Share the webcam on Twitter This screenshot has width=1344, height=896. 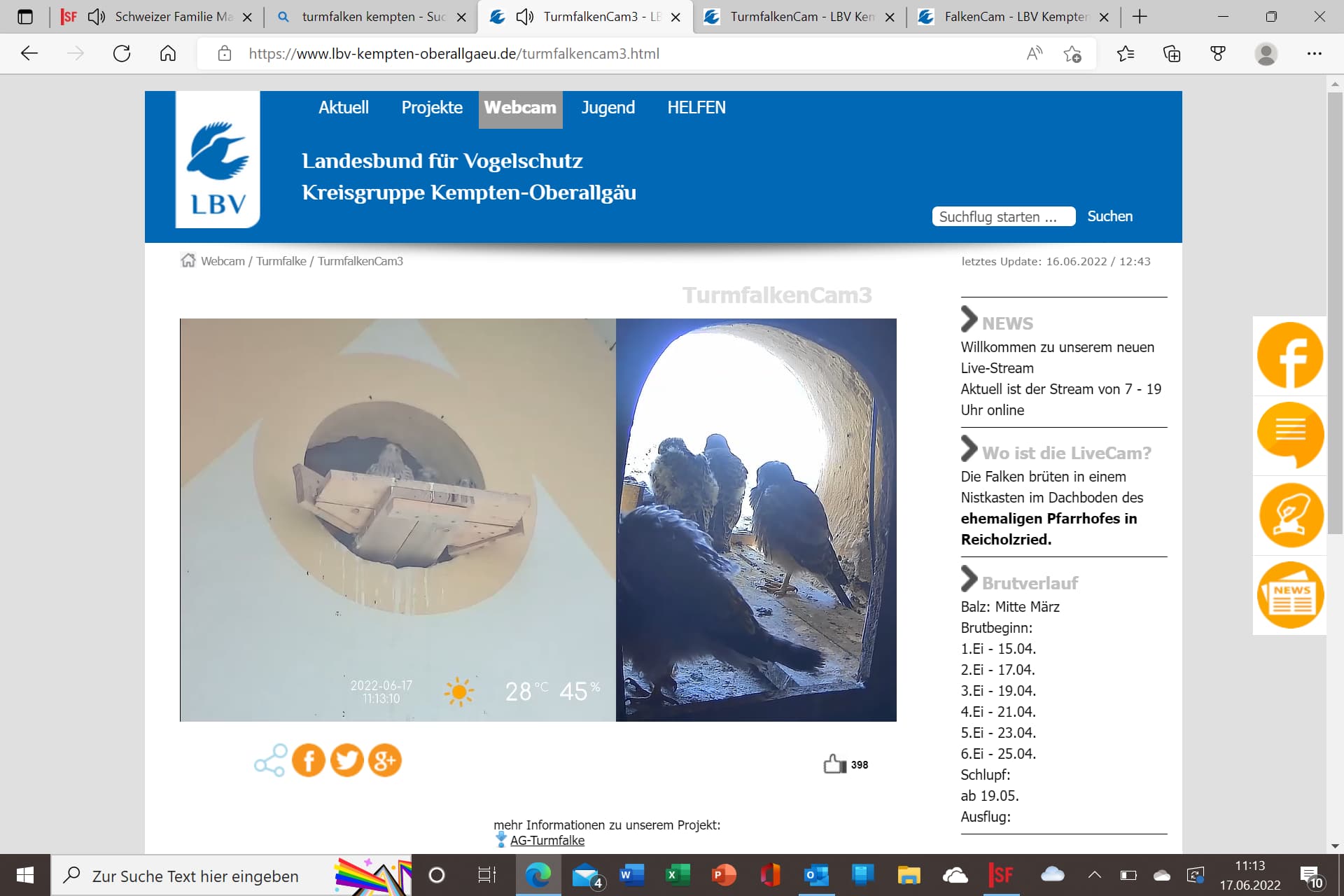pos(346,760)
